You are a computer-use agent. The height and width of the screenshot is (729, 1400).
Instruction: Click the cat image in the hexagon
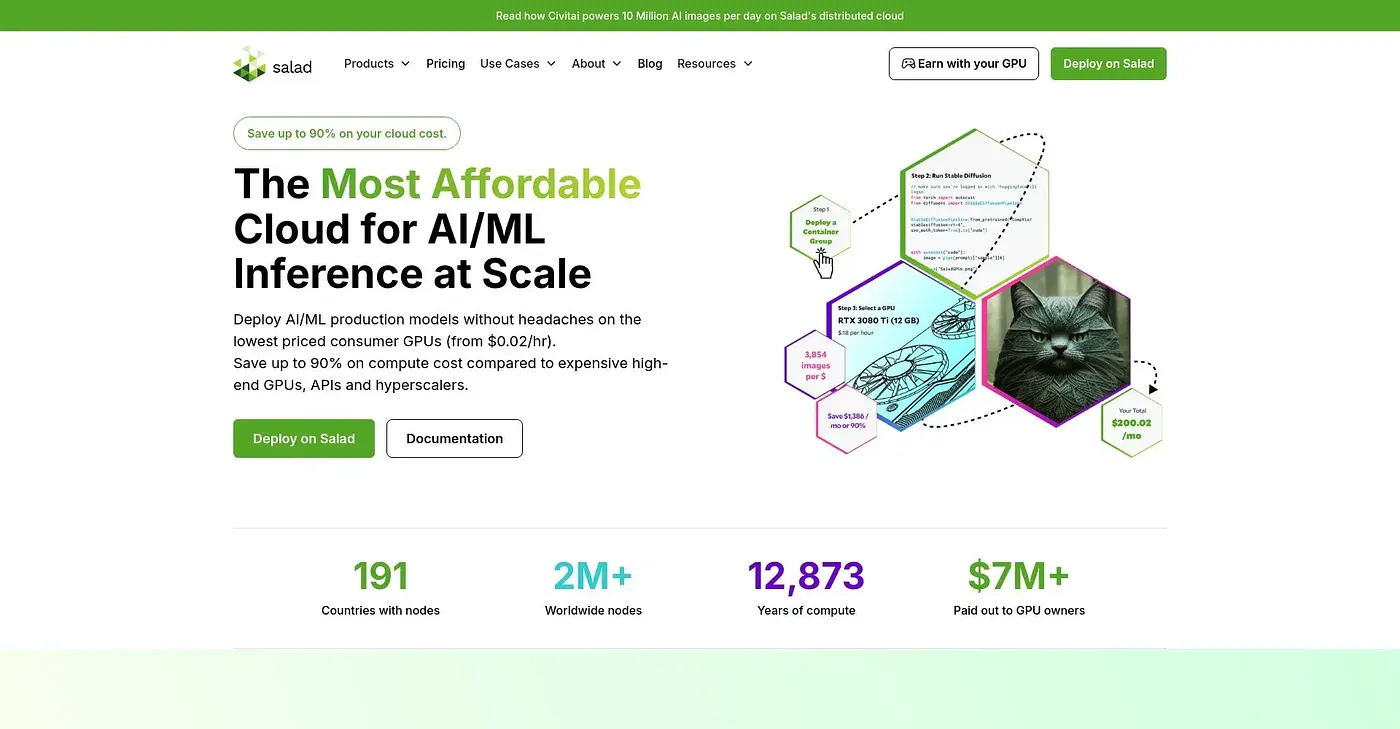point(1057,342)
